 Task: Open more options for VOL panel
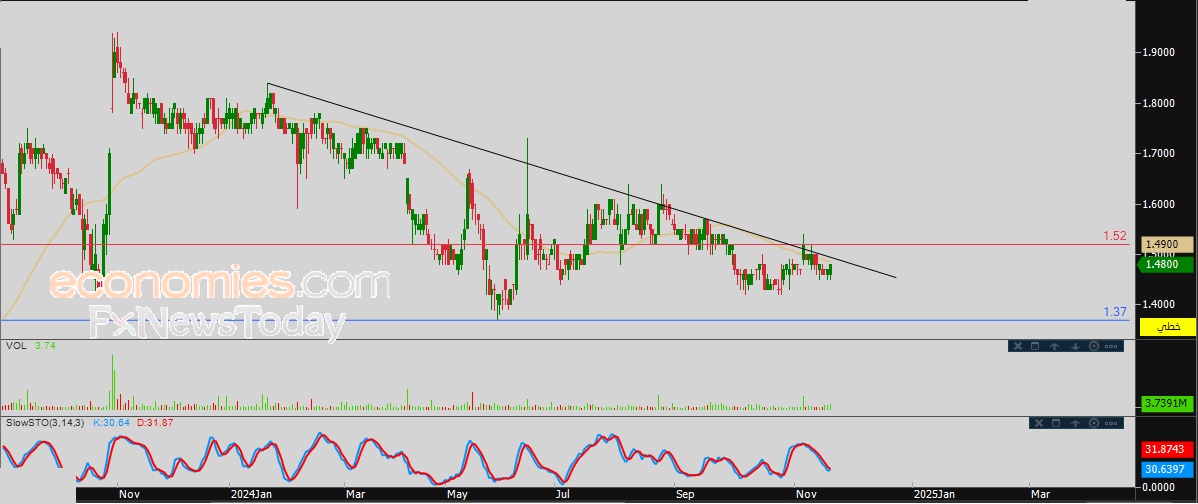coord(1111,347)
